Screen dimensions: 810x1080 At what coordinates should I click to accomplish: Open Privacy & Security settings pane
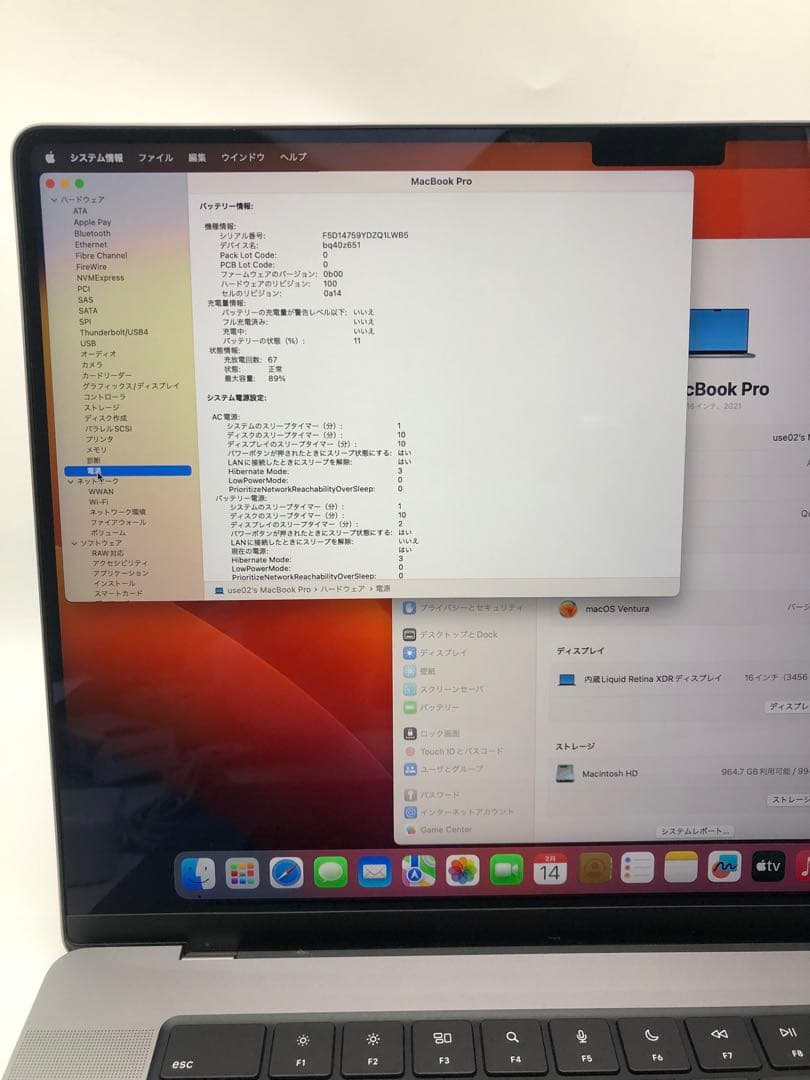click(464, 608)
